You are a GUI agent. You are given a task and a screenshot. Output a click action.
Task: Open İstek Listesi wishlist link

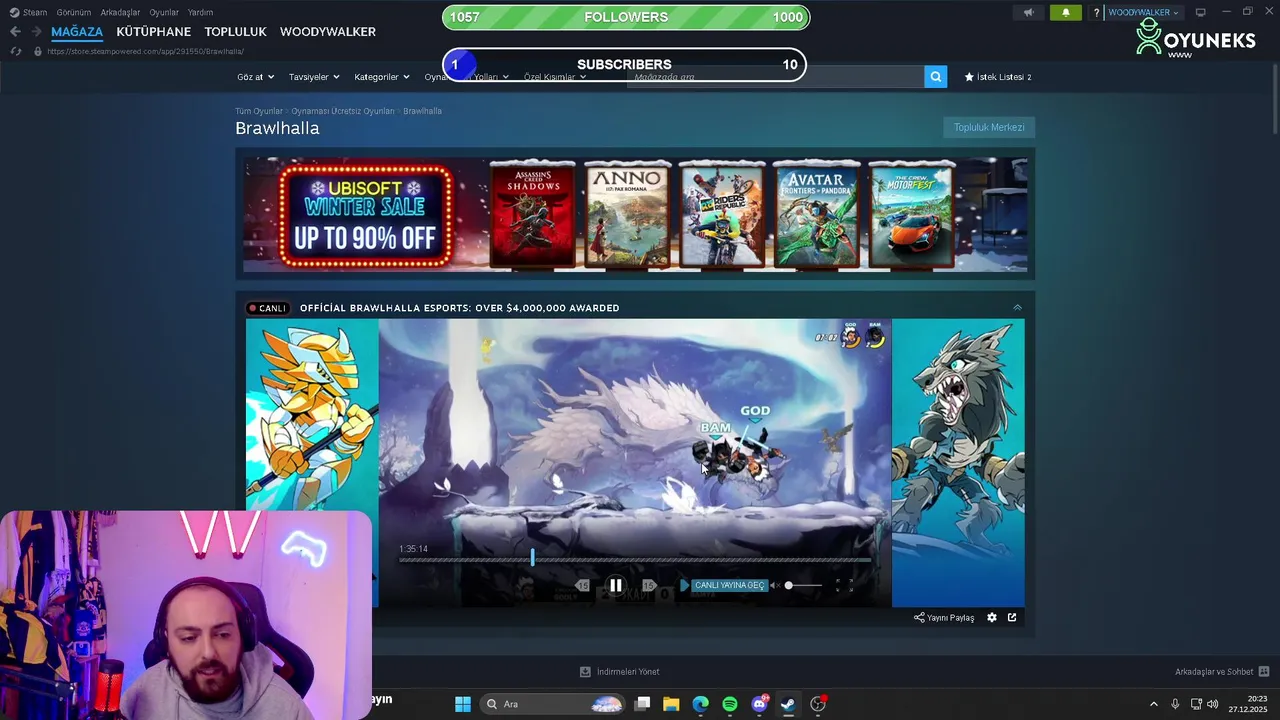pos(998,77)
